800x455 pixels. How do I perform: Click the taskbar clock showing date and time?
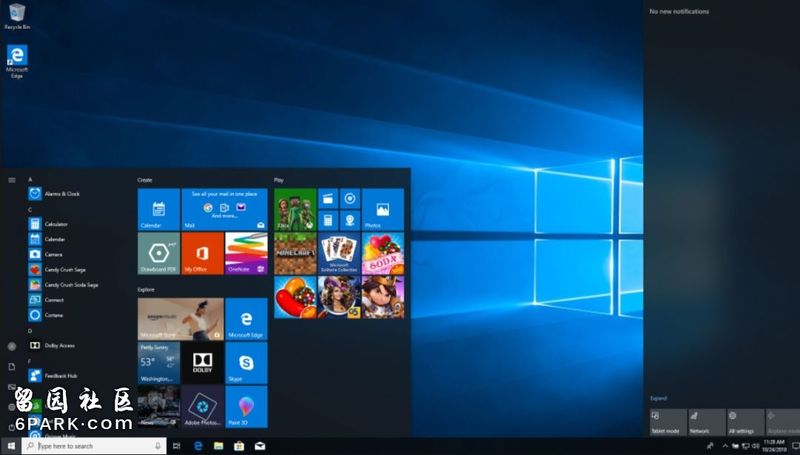(774, 446)
